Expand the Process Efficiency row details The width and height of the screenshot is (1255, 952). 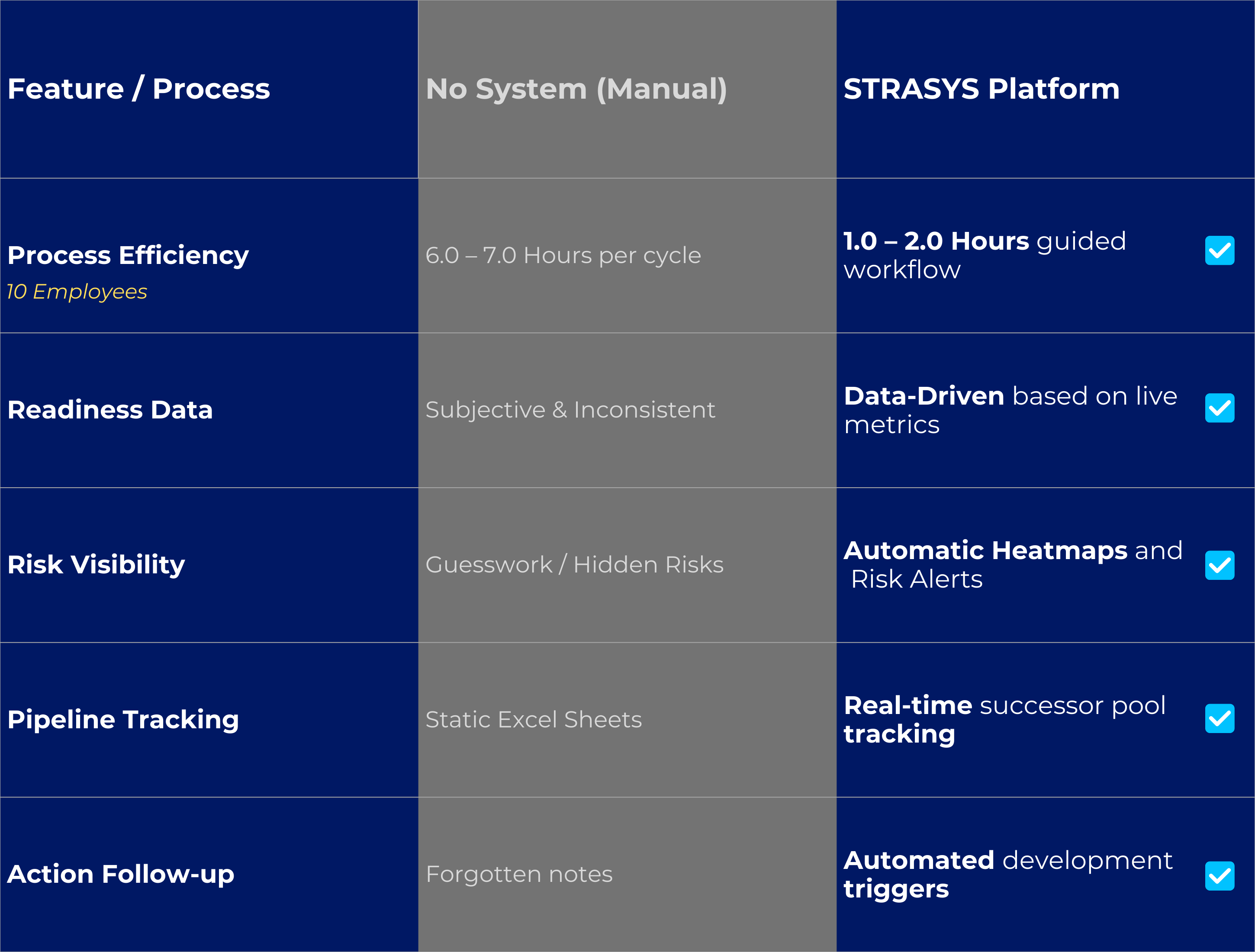[128, 255]
